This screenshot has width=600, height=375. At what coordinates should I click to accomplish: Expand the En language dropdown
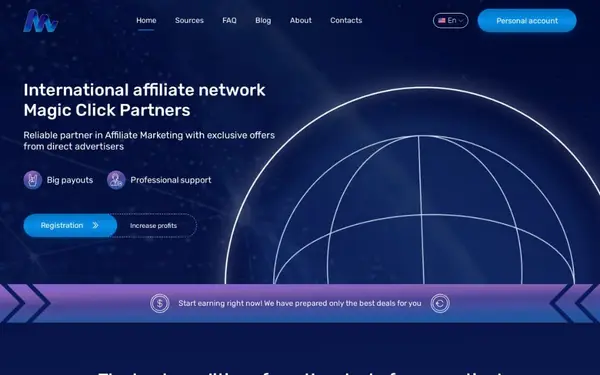point(451,21)
